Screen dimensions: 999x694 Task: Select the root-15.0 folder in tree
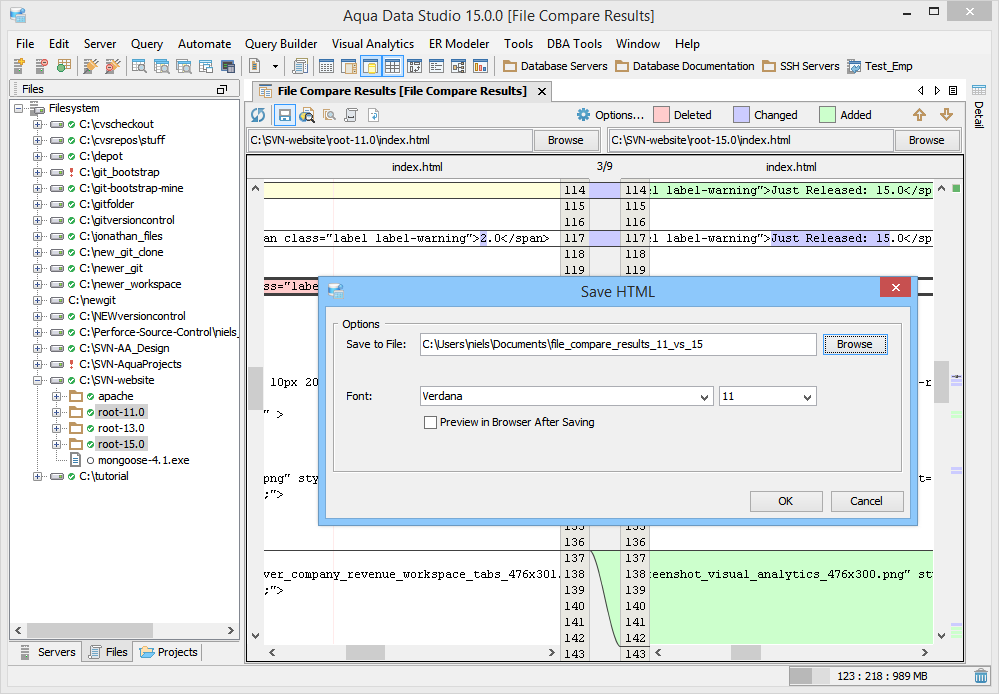[x=121, y=444]
